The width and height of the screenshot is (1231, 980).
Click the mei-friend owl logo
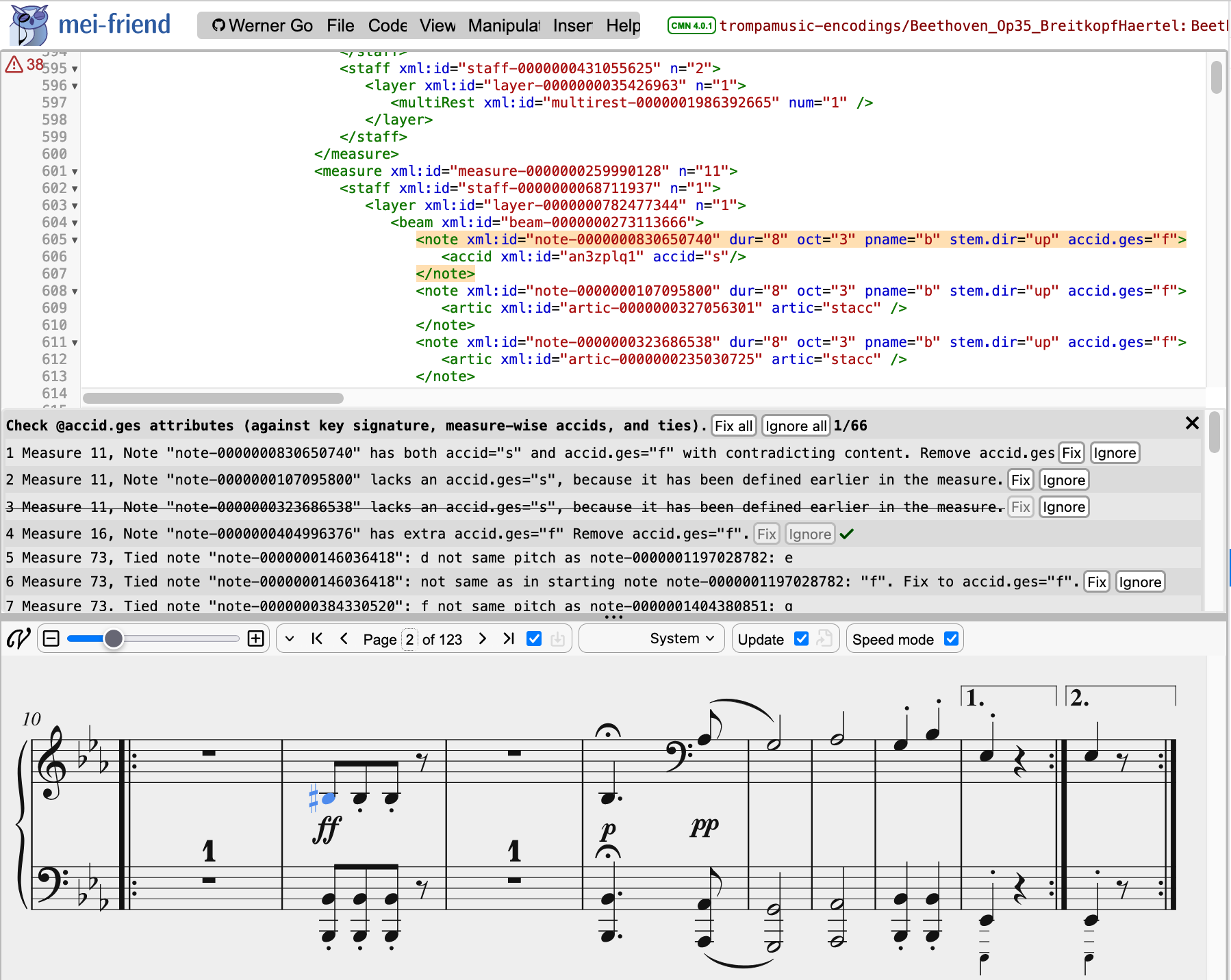pyautogui.click(x=29, y=25)
